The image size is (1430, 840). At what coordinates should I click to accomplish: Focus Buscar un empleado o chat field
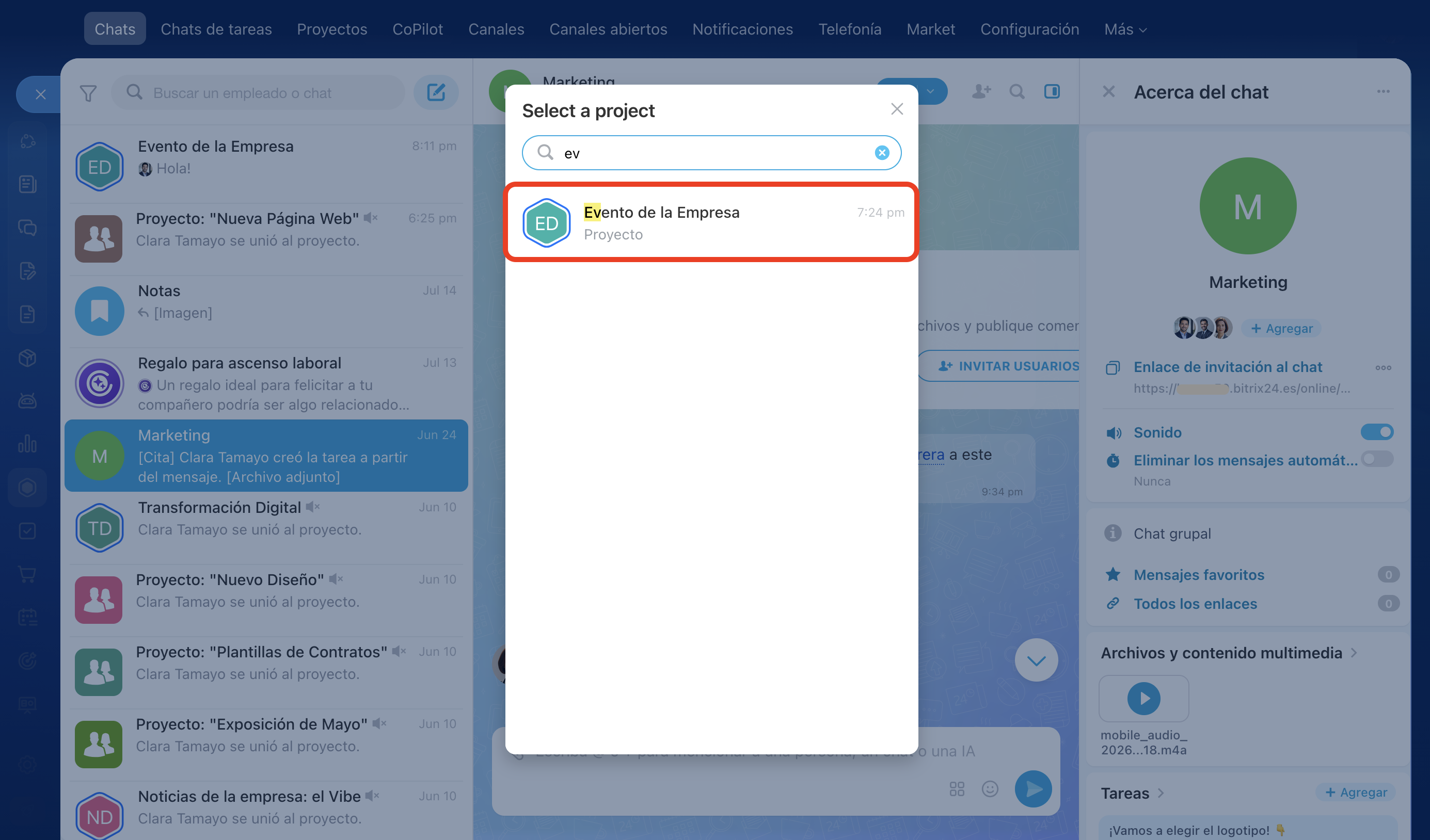click(x=258, y=92)
